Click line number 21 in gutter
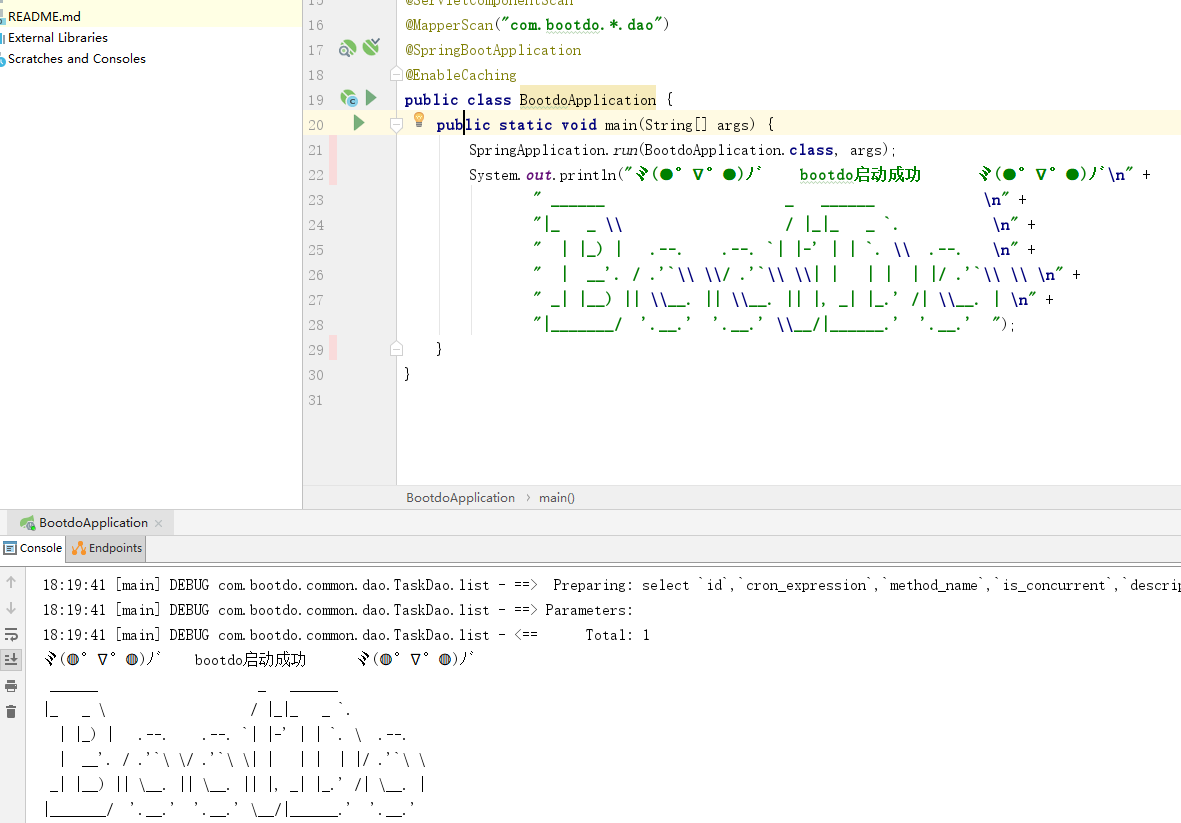 (x=316, y=150)
